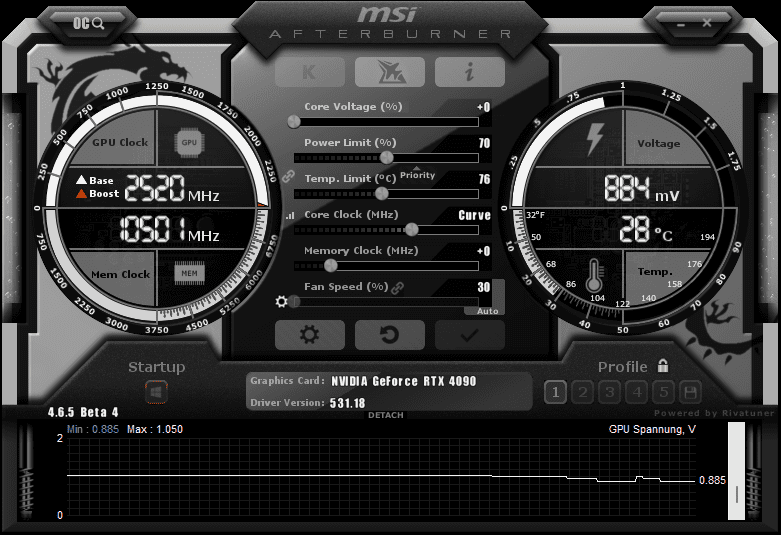Screen dimensions: 781x535
Task: Select profile slot 4
Action: point(637,393)
